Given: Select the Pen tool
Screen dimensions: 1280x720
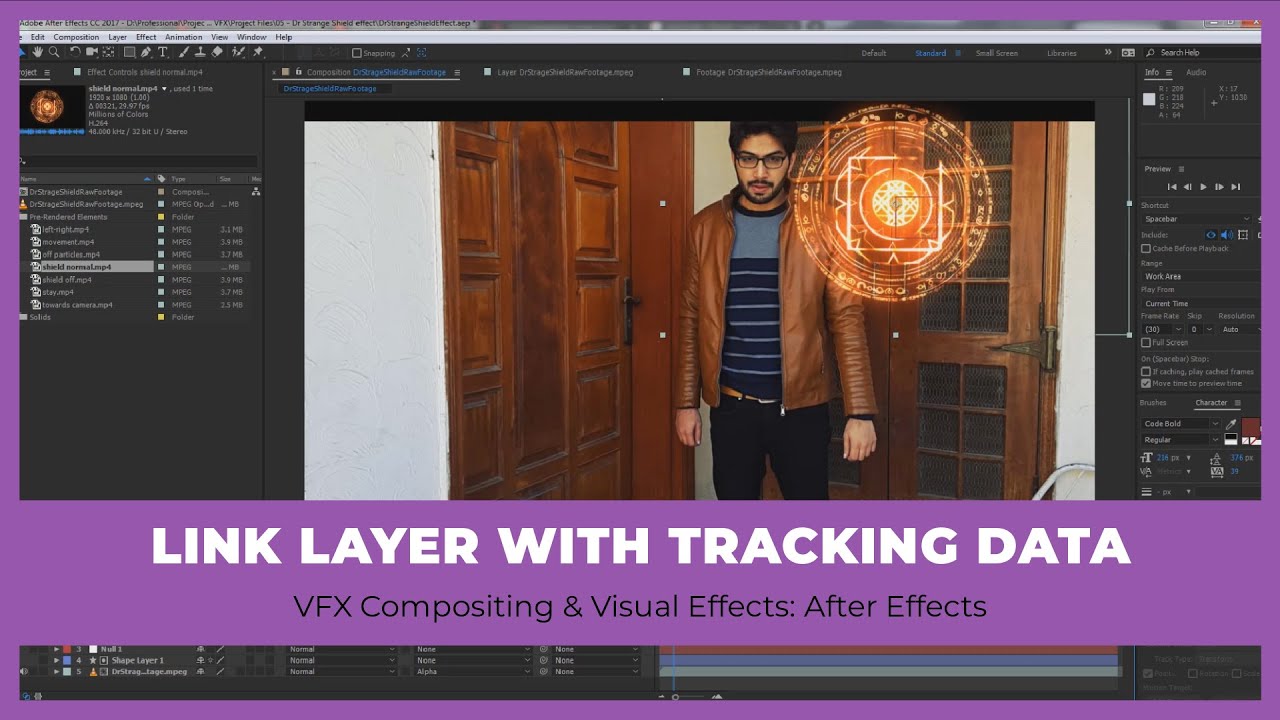Looking at the screenshot, I should click(x=146, y=52).
